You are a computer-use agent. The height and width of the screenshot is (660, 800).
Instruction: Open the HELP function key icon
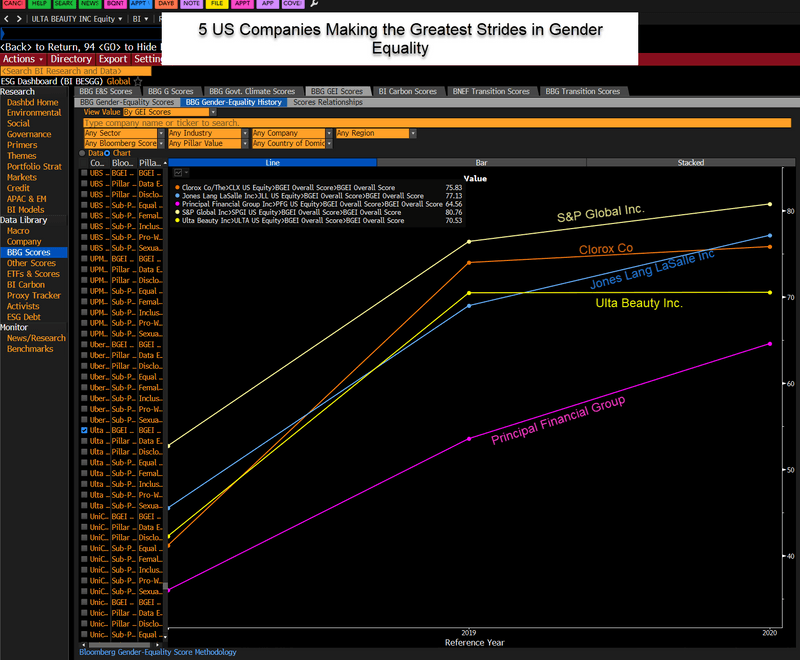pos(40,5)
